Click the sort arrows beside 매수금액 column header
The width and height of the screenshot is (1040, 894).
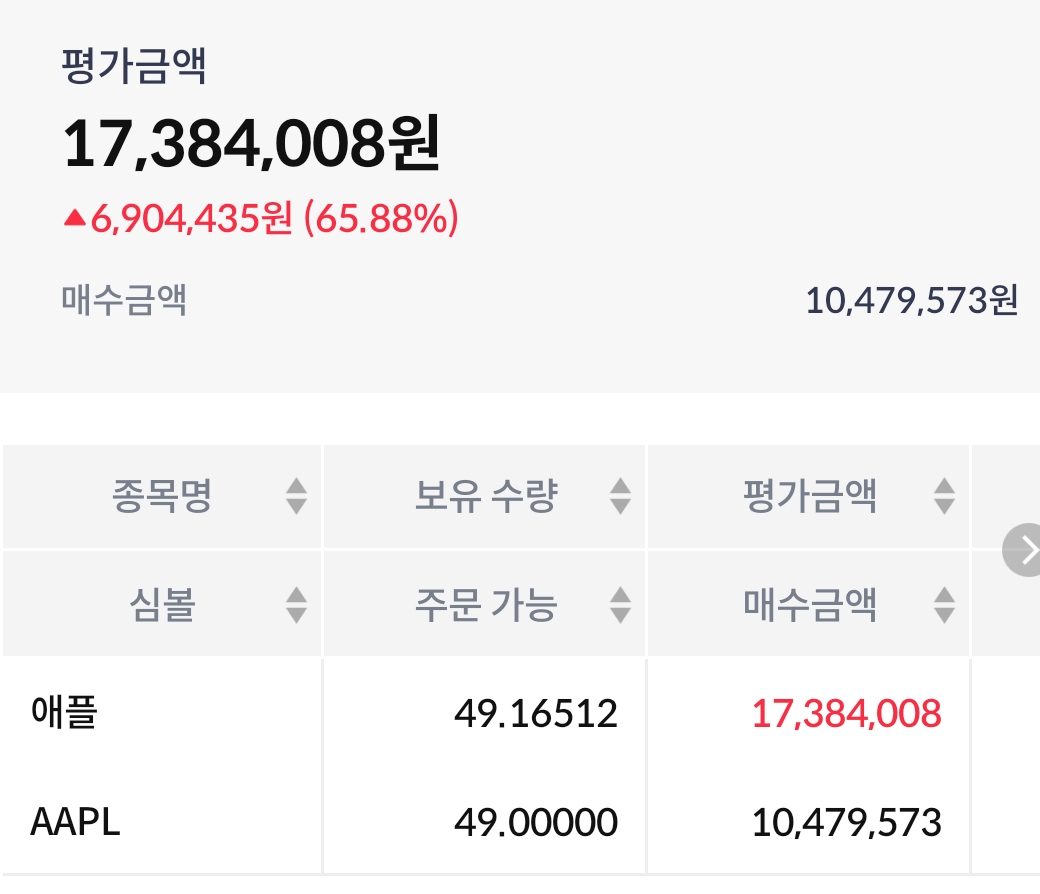(x=944, y=605)
